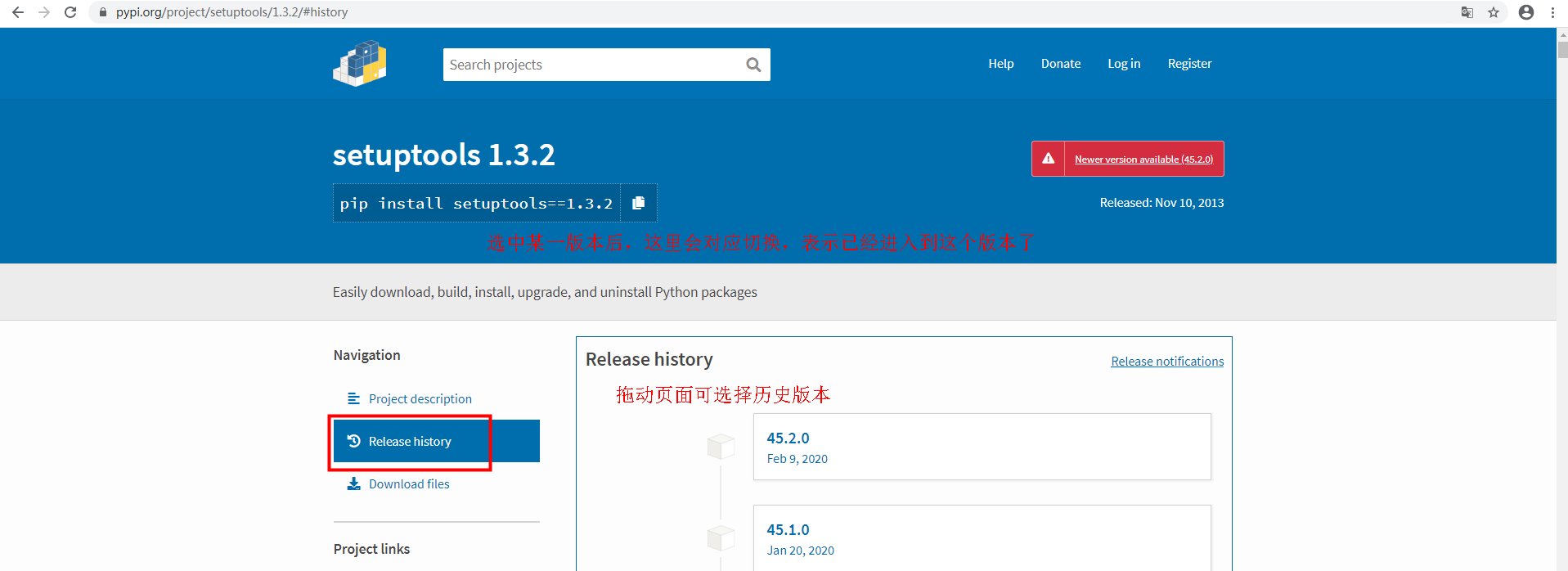Image resolution: width=1568 pixels, height=571 pixels.
Task: Open the Download files tab
Action: (437, 483)
